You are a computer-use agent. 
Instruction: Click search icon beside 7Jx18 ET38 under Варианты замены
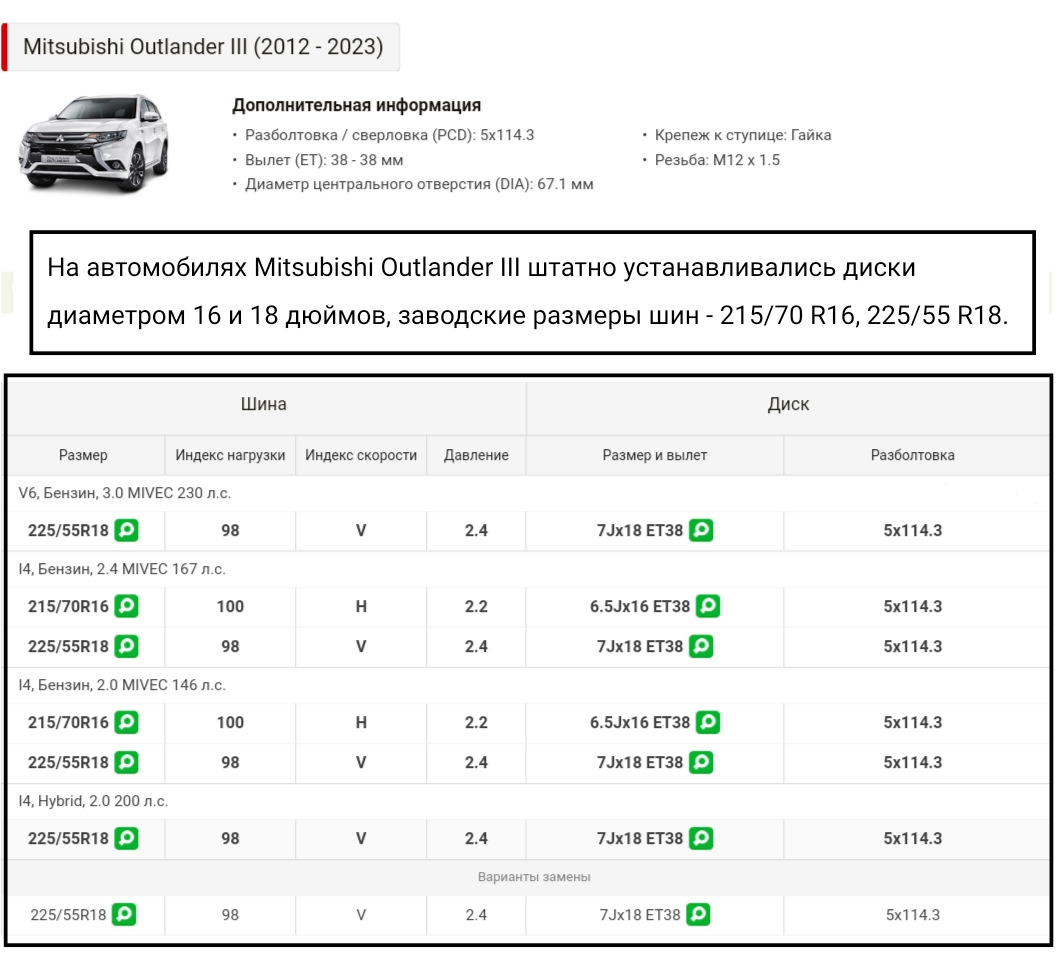(698, 915)
